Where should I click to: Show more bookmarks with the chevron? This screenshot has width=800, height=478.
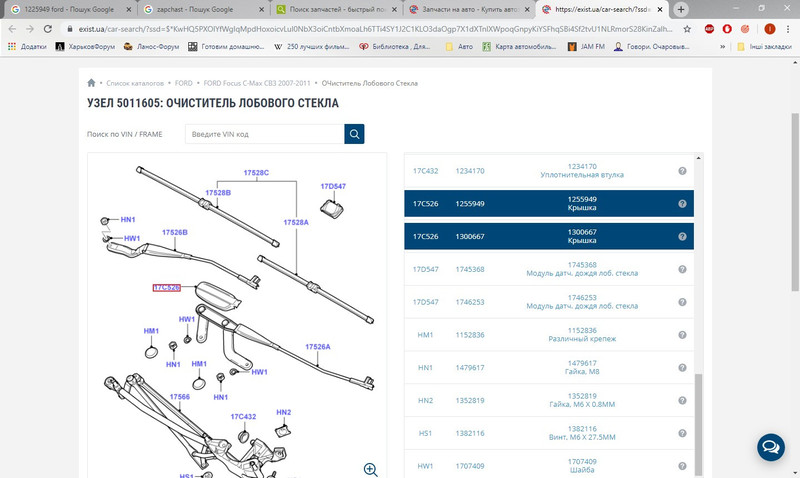(722, 46)
